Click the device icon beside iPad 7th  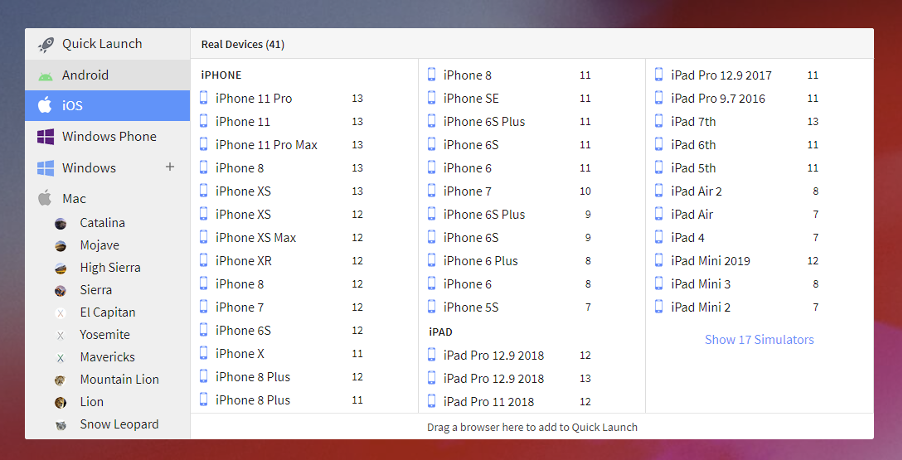point(659,121)
